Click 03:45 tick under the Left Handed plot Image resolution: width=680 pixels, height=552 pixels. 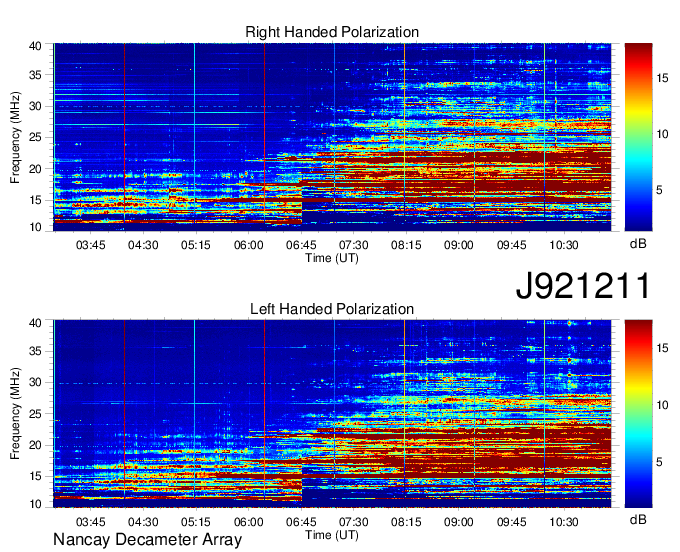point(91,522)
